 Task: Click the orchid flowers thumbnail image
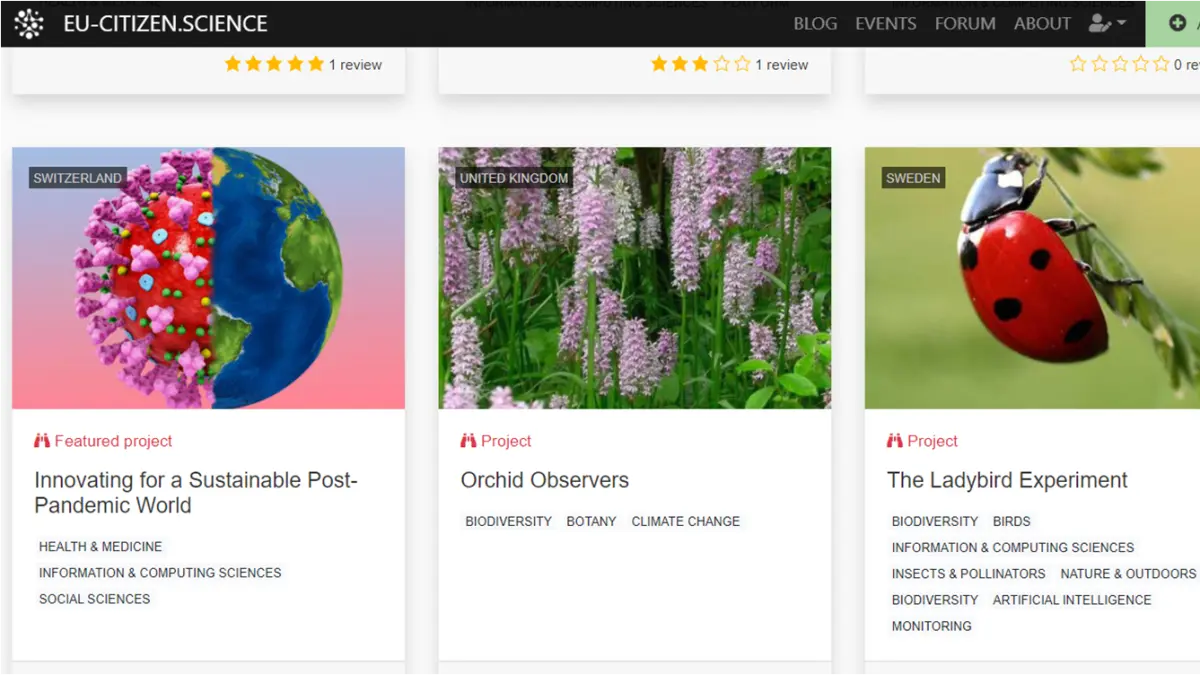(x=634, y=278)
